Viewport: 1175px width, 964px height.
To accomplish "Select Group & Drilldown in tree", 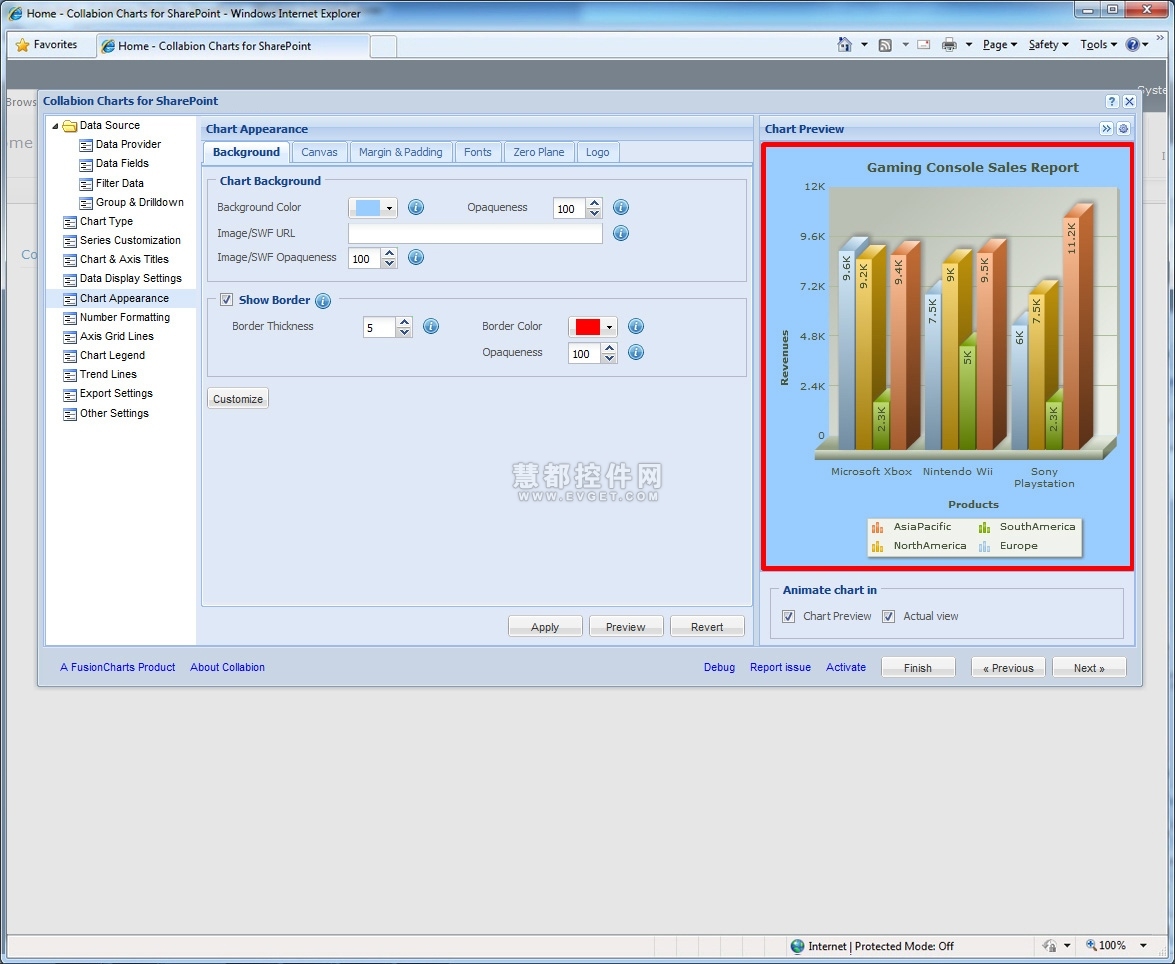I will [x=139, y=202].
